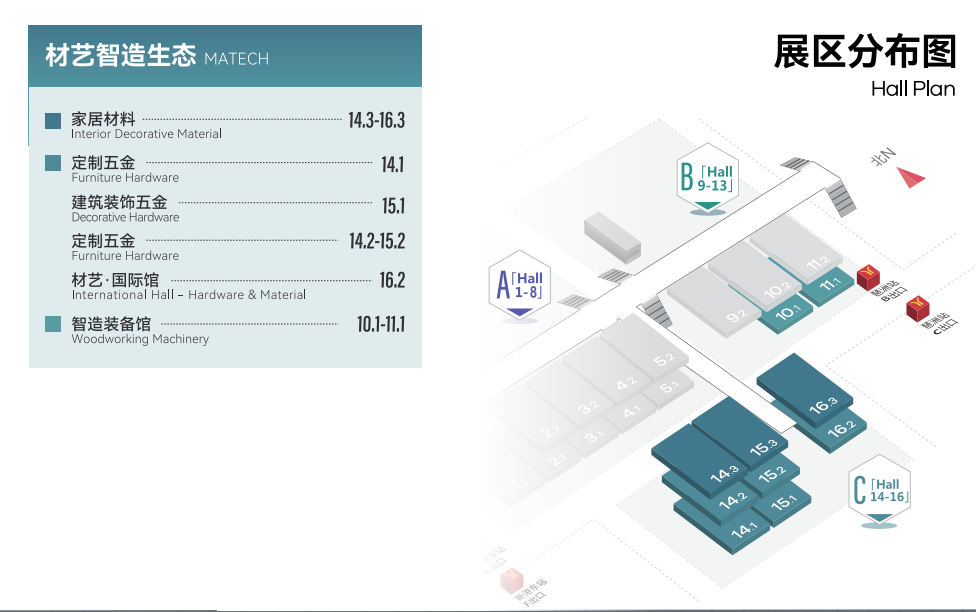This screenshot has height=612, width=976.
Task: Select hall block 14.1 on the map
Action: pos(743,530)
